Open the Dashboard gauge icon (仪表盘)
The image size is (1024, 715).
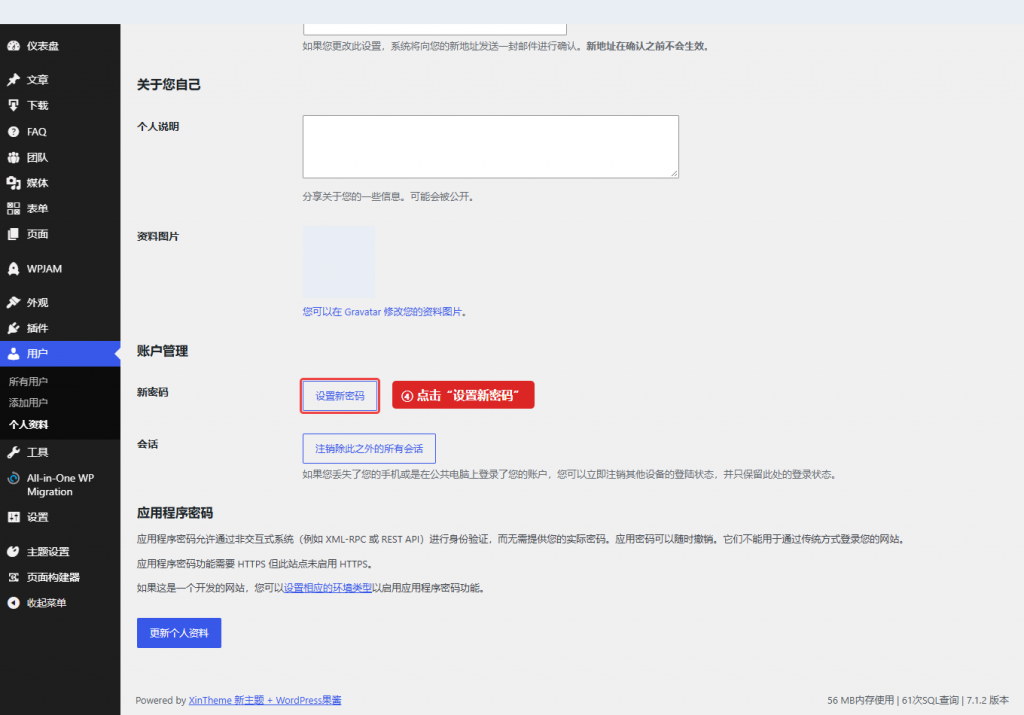pos(13,46)
